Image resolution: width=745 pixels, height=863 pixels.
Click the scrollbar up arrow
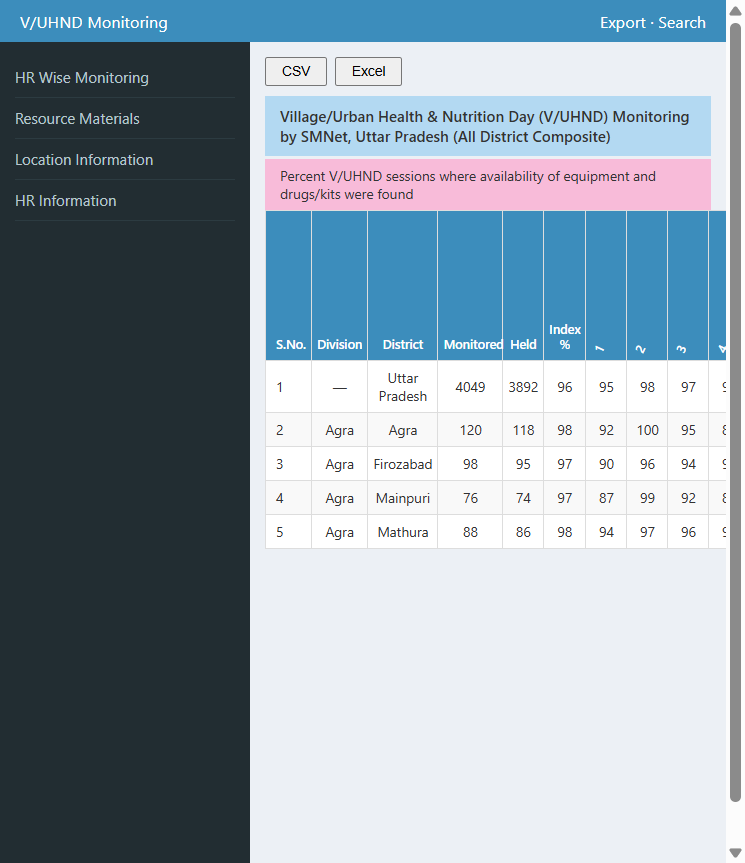(x=735, y=11)
